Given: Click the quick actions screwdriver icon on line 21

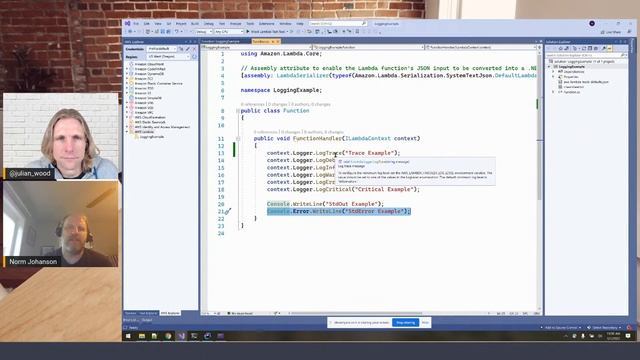Looking at the screenshot, I should pyautogui.click(x=228, y=211).
